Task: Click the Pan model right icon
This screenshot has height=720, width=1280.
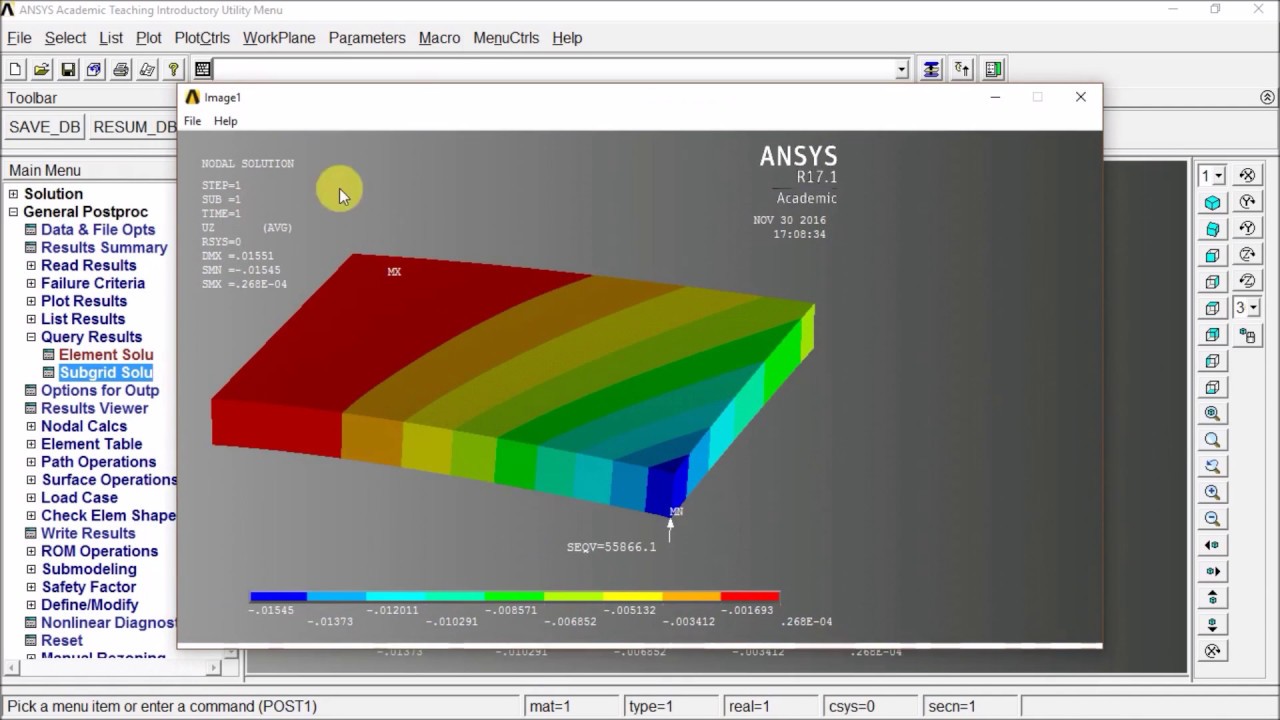Action: coord(1213,572)
